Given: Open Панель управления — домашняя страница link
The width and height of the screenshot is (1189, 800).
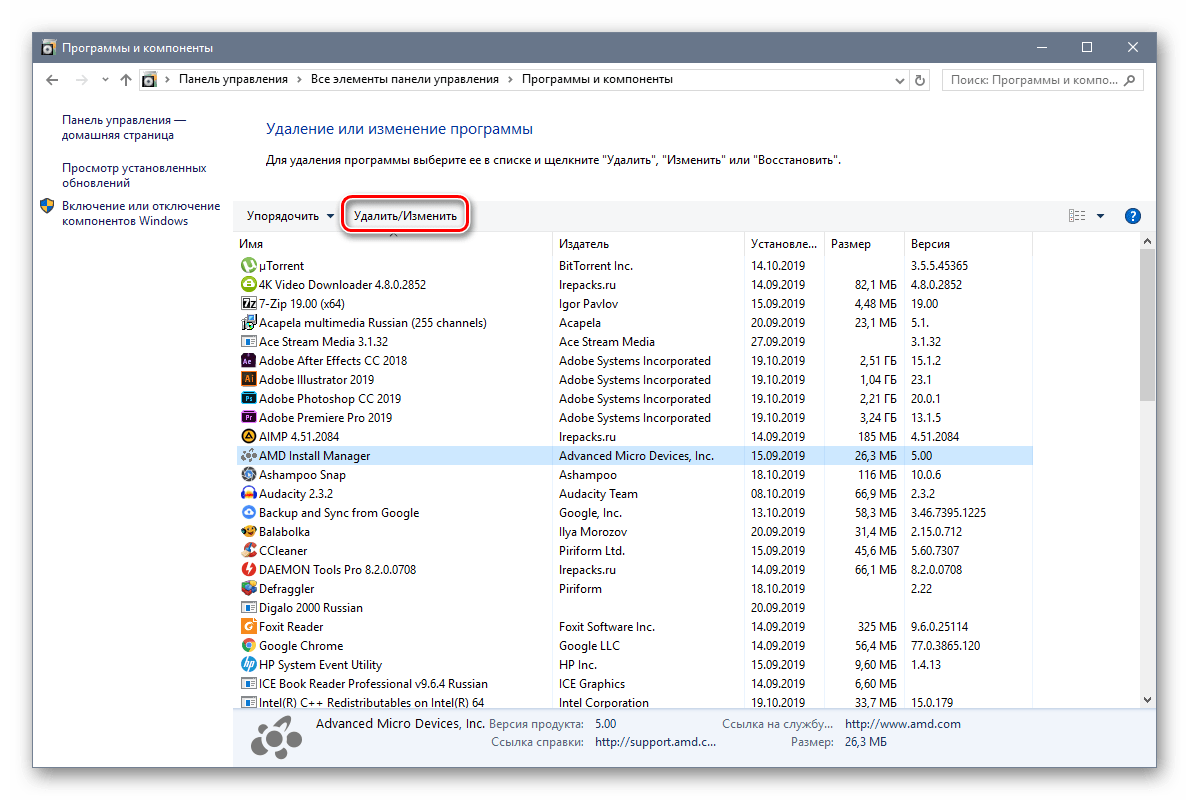Looking at the screenshot, I should pyautogui.click(x=124, y=127).
